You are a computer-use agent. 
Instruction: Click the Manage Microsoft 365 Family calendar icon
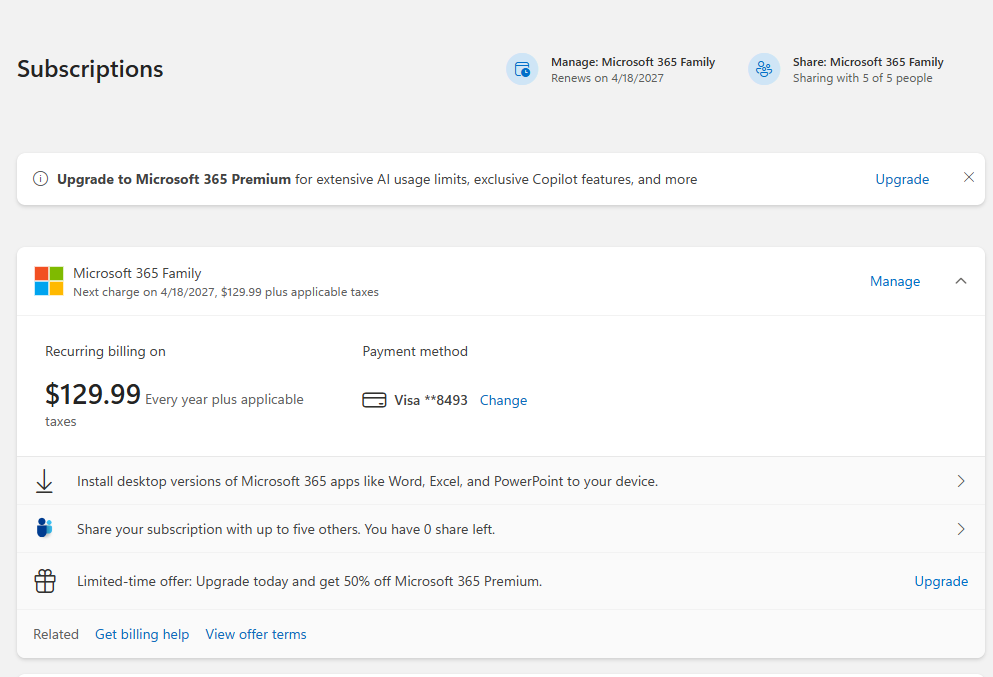(522, 69)
